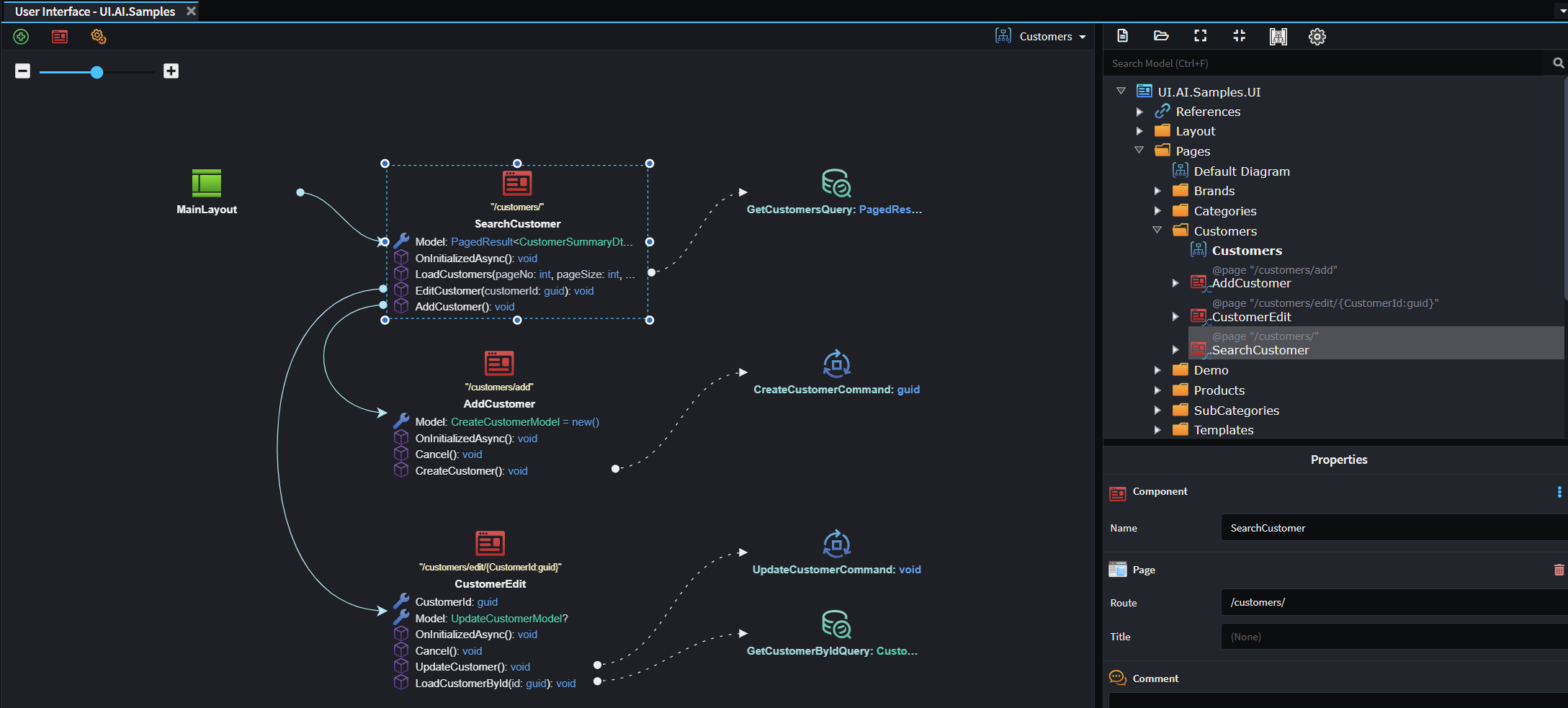Expand the Demo folder in the tree

pyautogui.click(x=1158, y=369)
